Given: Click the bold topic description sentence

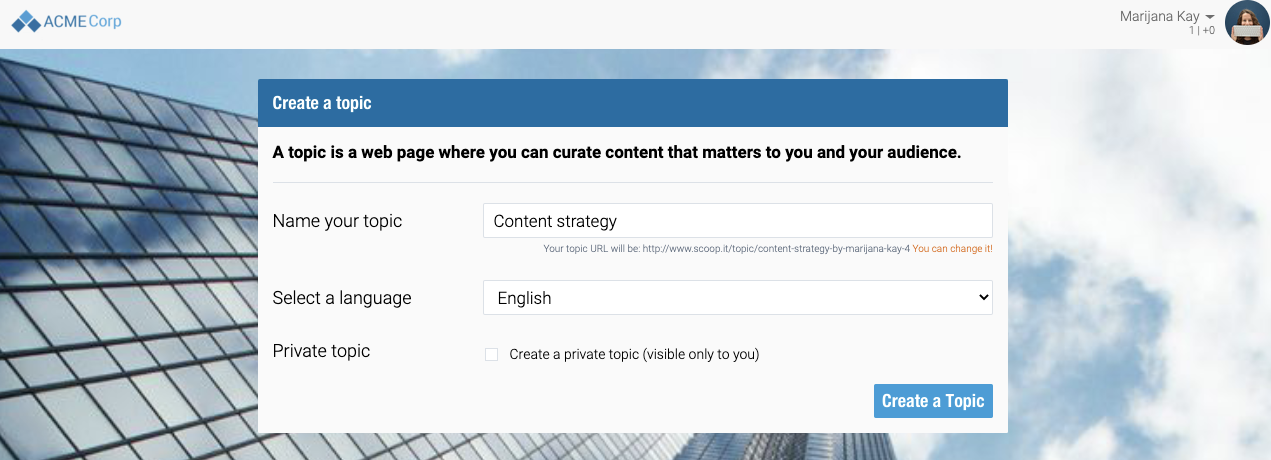Looking at the screenshot, I should tap(616, 153).
